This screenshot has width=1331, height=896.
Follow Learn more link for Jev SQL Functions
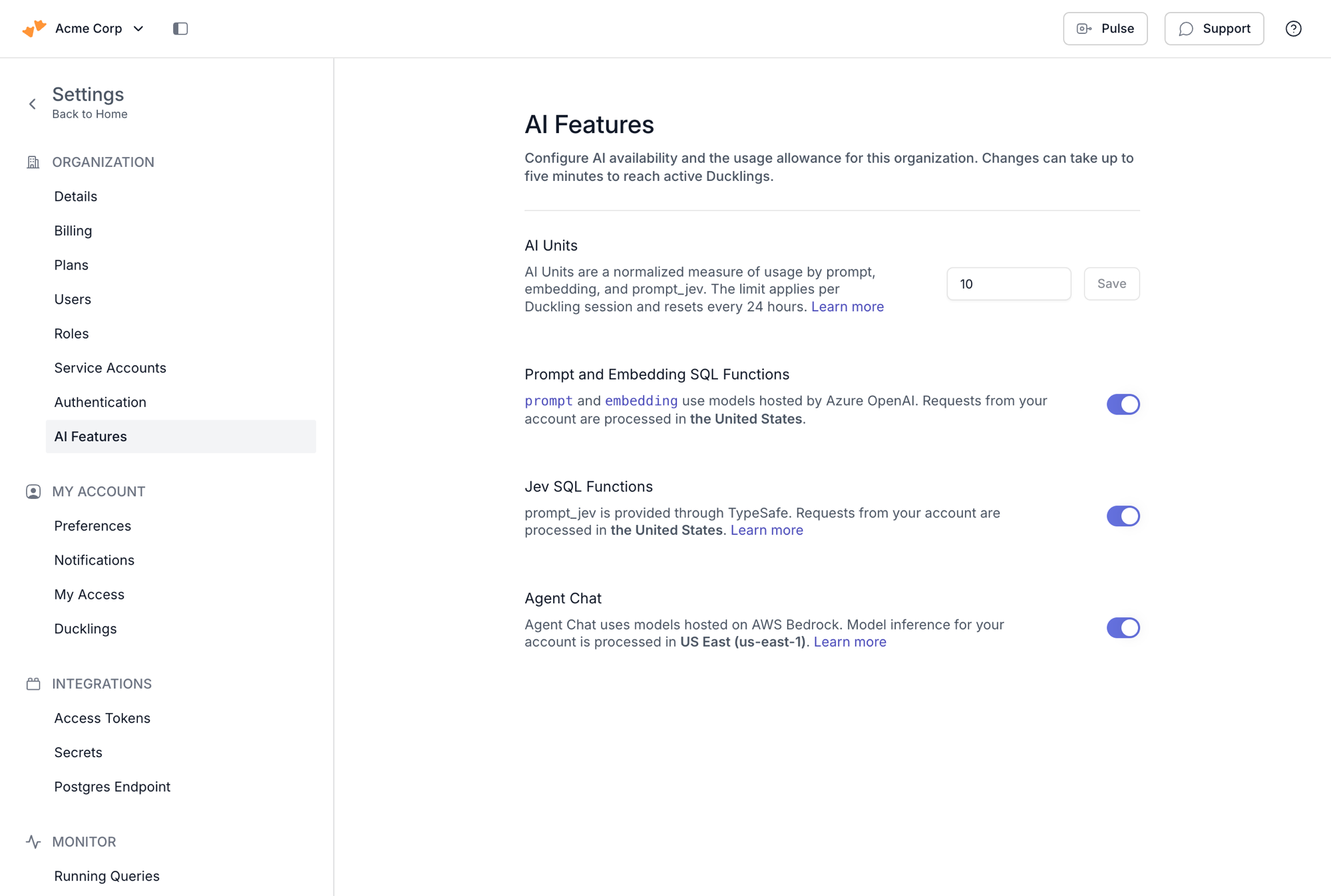pos(767,530)
